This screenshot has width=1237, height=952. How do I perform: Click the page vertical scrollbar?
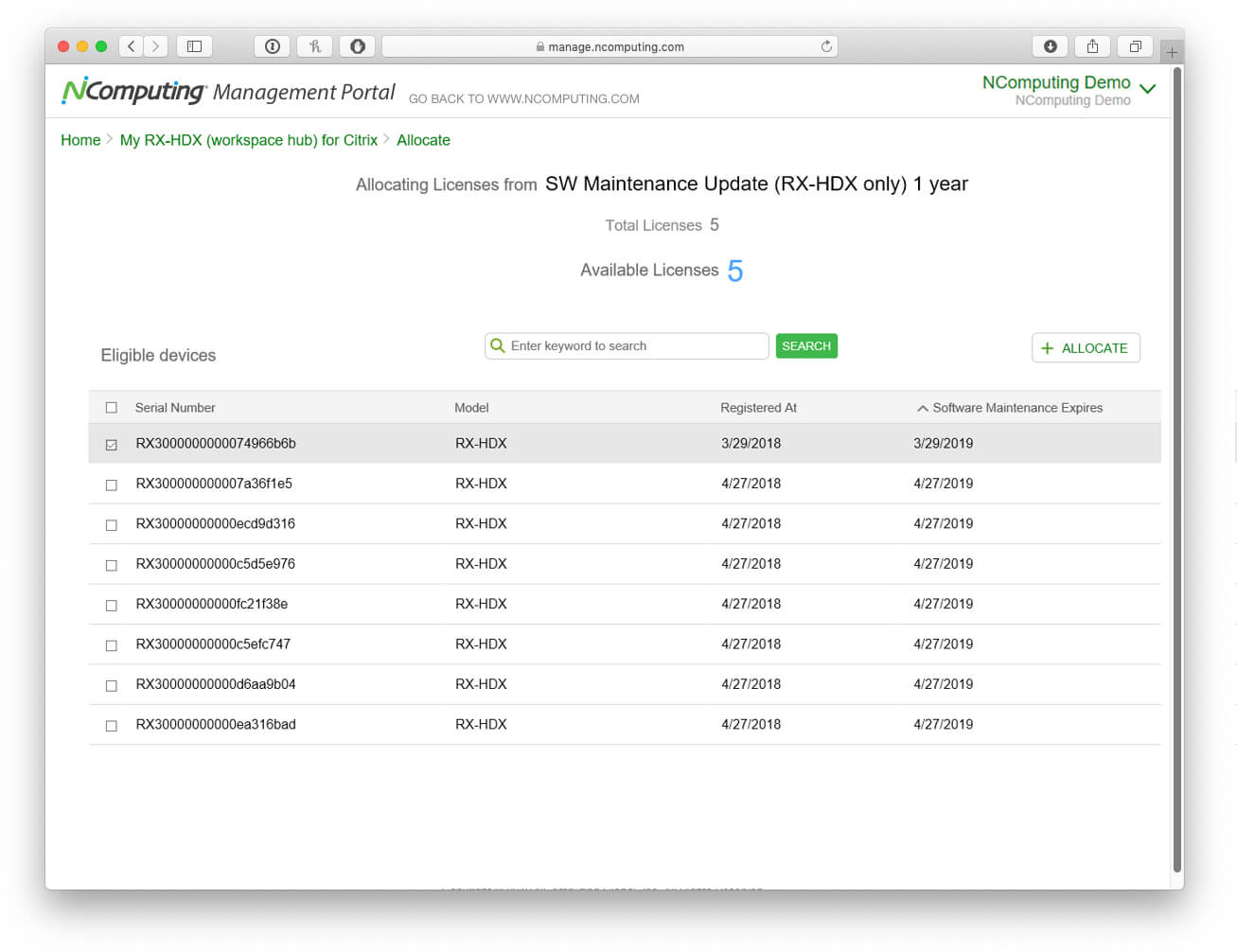[1177, 469]
